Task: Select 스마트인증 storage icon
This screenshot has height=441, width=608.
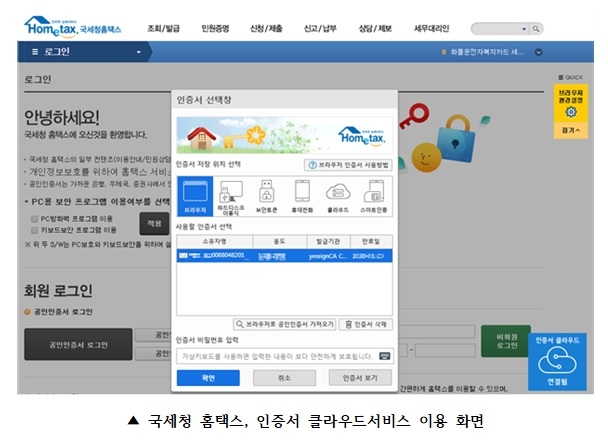Action: coord(374,196)
